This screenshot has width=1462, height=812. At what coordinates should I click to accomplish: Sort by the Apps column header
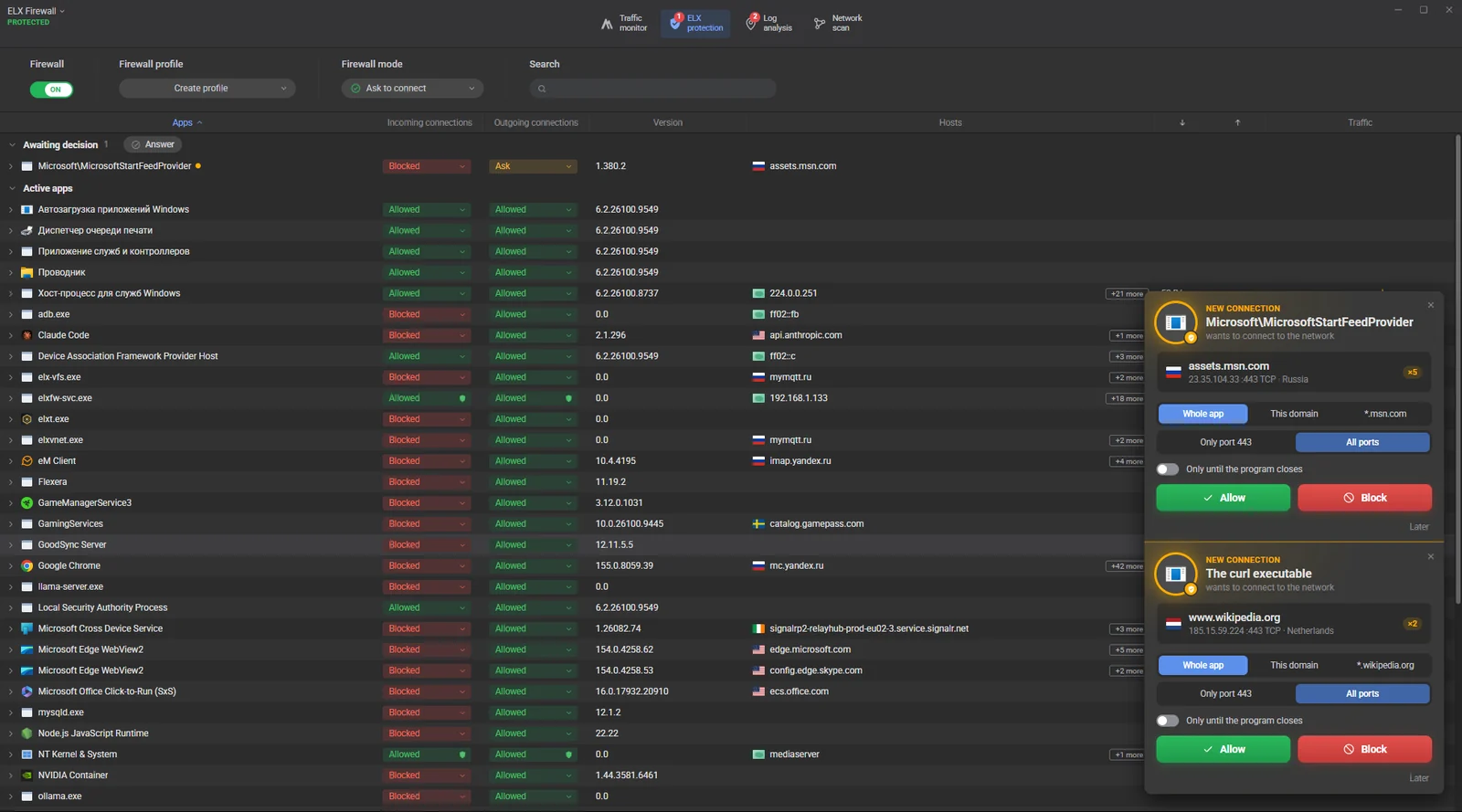(186, 122)
